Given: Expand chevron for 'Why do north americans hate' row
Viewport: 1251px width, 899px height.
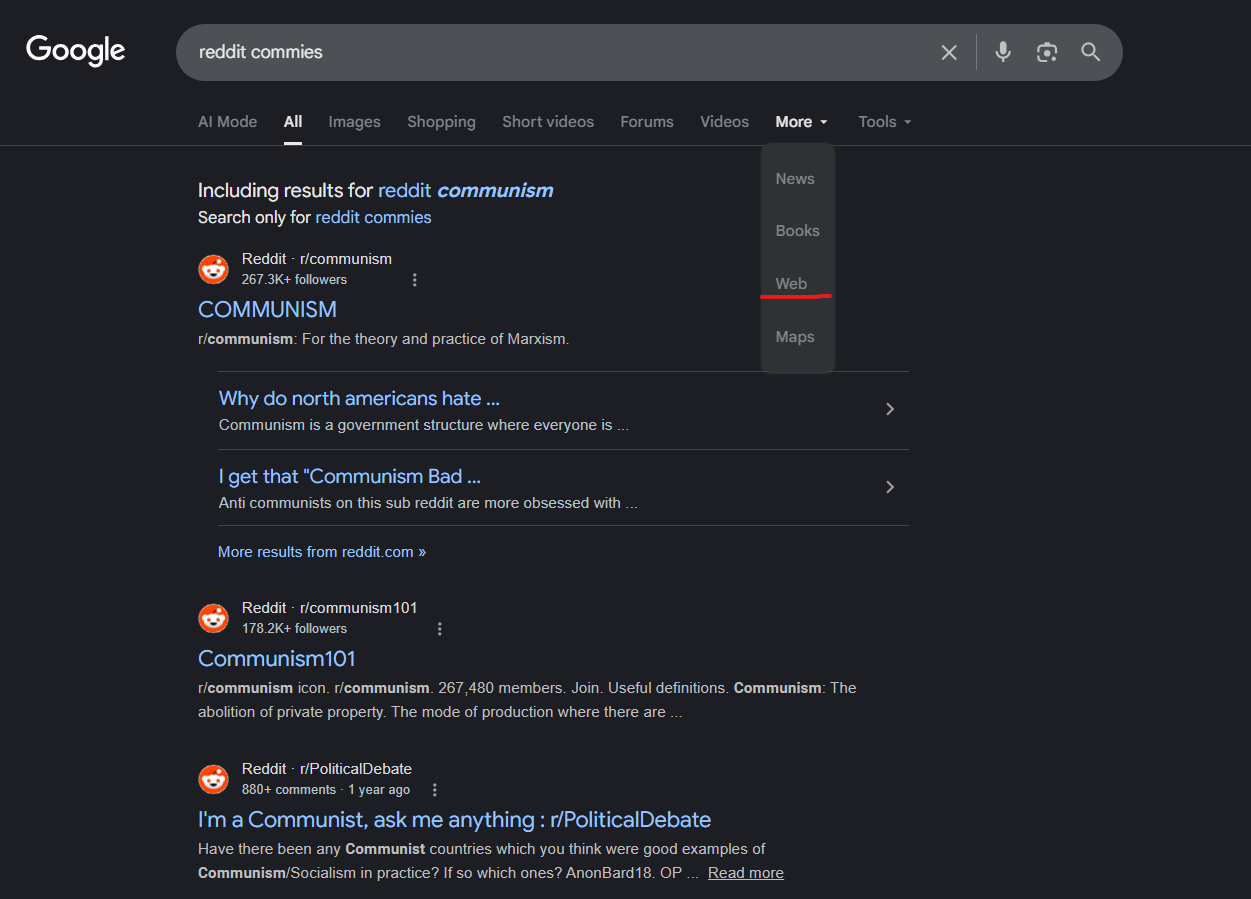Looking at the screenshot, I should [x=890, y=409].
